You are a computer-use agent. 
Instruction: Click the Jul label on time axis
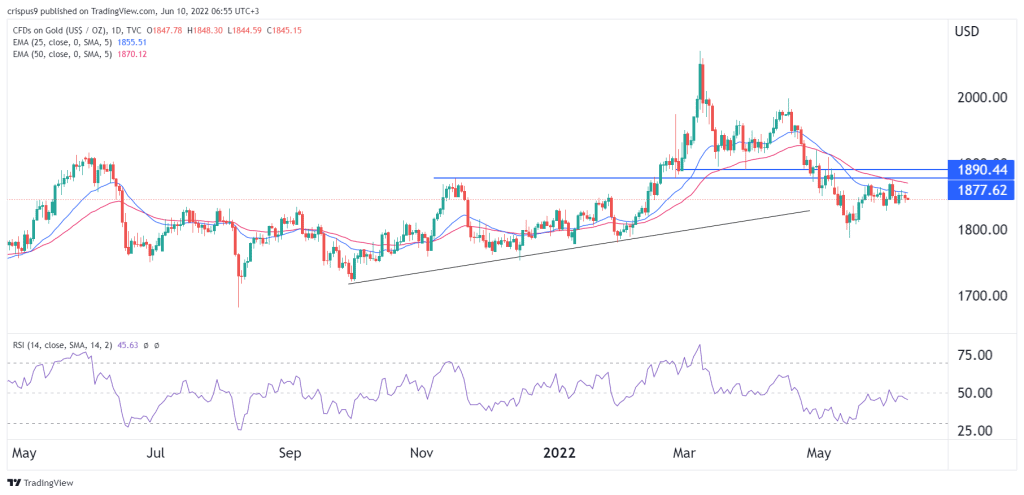(x=155, y=453)
